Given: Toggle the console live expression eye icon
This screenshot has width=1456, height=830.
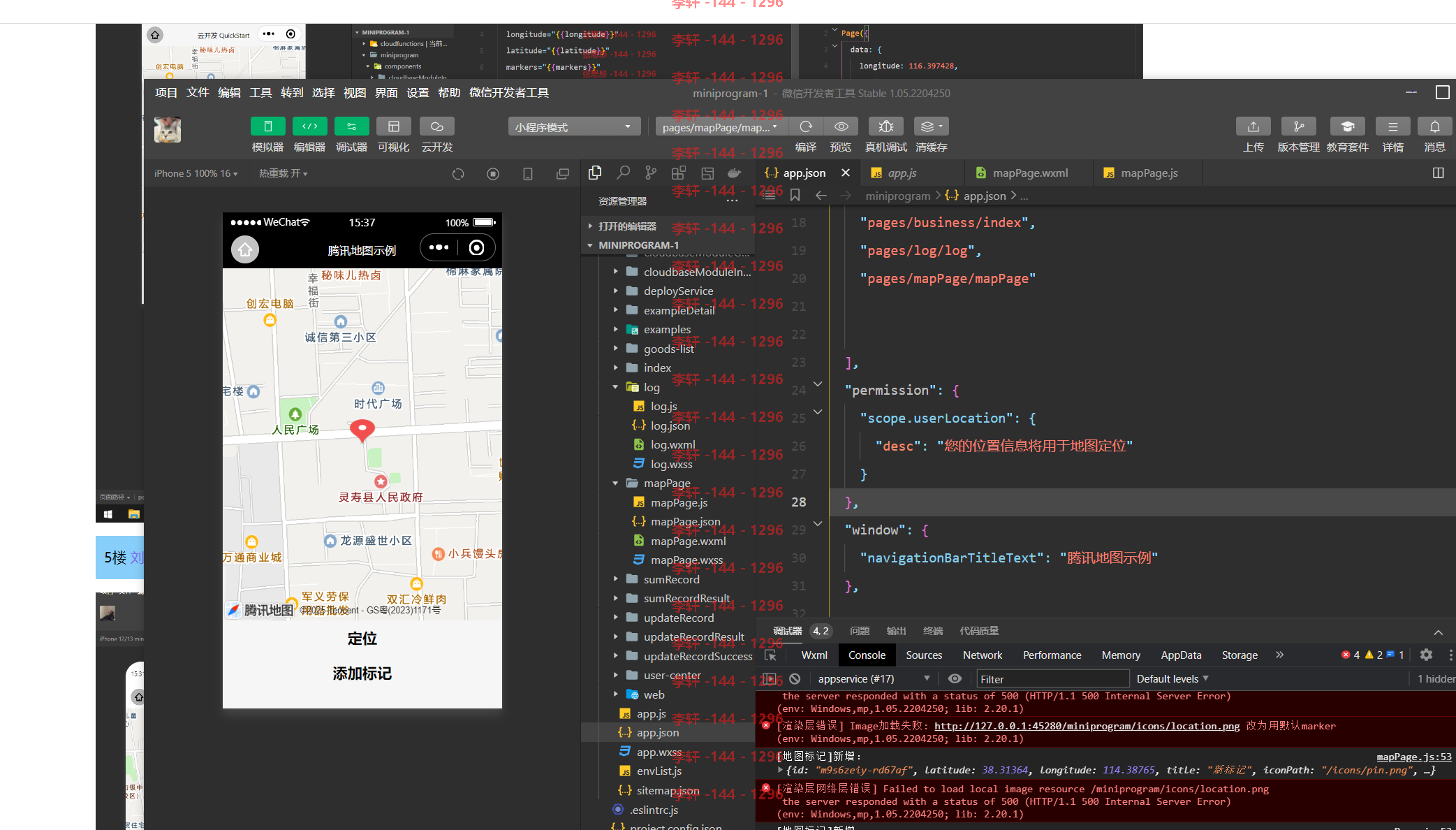Looking at the screenshot, I should [955, 679].
